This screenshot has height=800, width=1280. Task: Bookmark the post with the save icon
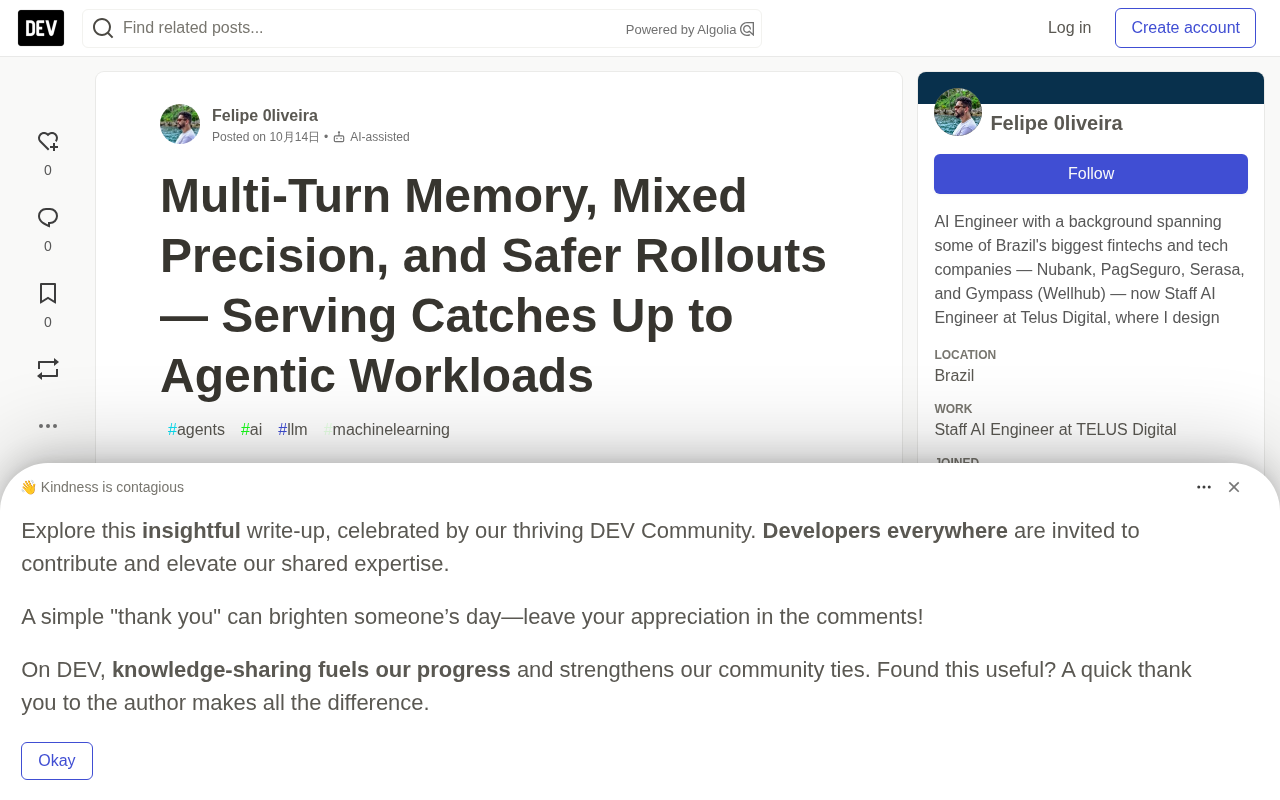pos(48,293)
